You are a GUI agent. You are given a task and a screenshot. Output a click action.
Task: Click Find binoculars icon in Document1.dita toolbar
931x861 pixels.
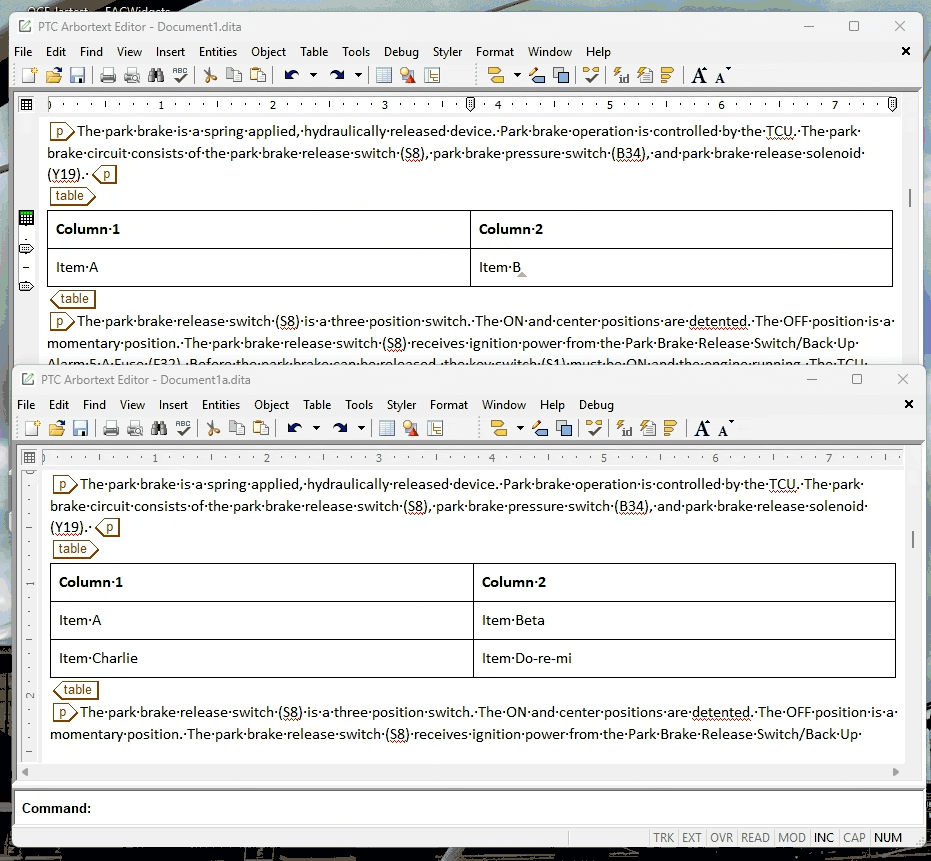pos(156,75)
